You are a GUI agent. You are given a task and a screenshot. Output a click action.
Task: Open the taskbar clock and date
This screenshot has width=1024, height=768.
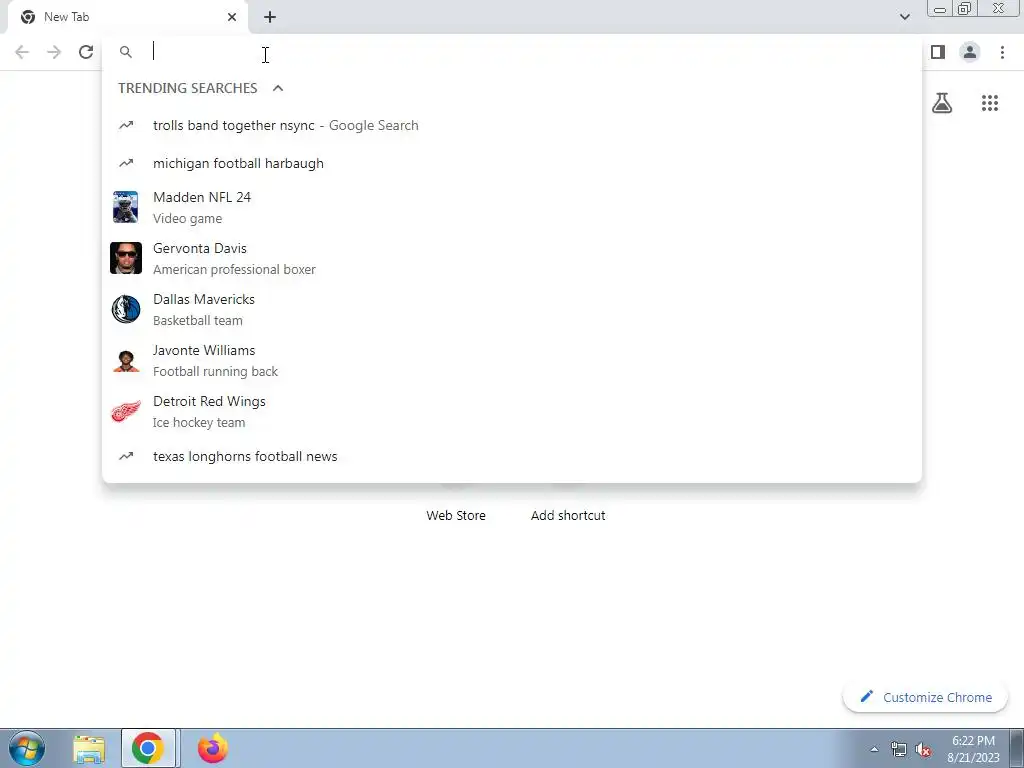(x=973, y=749)
